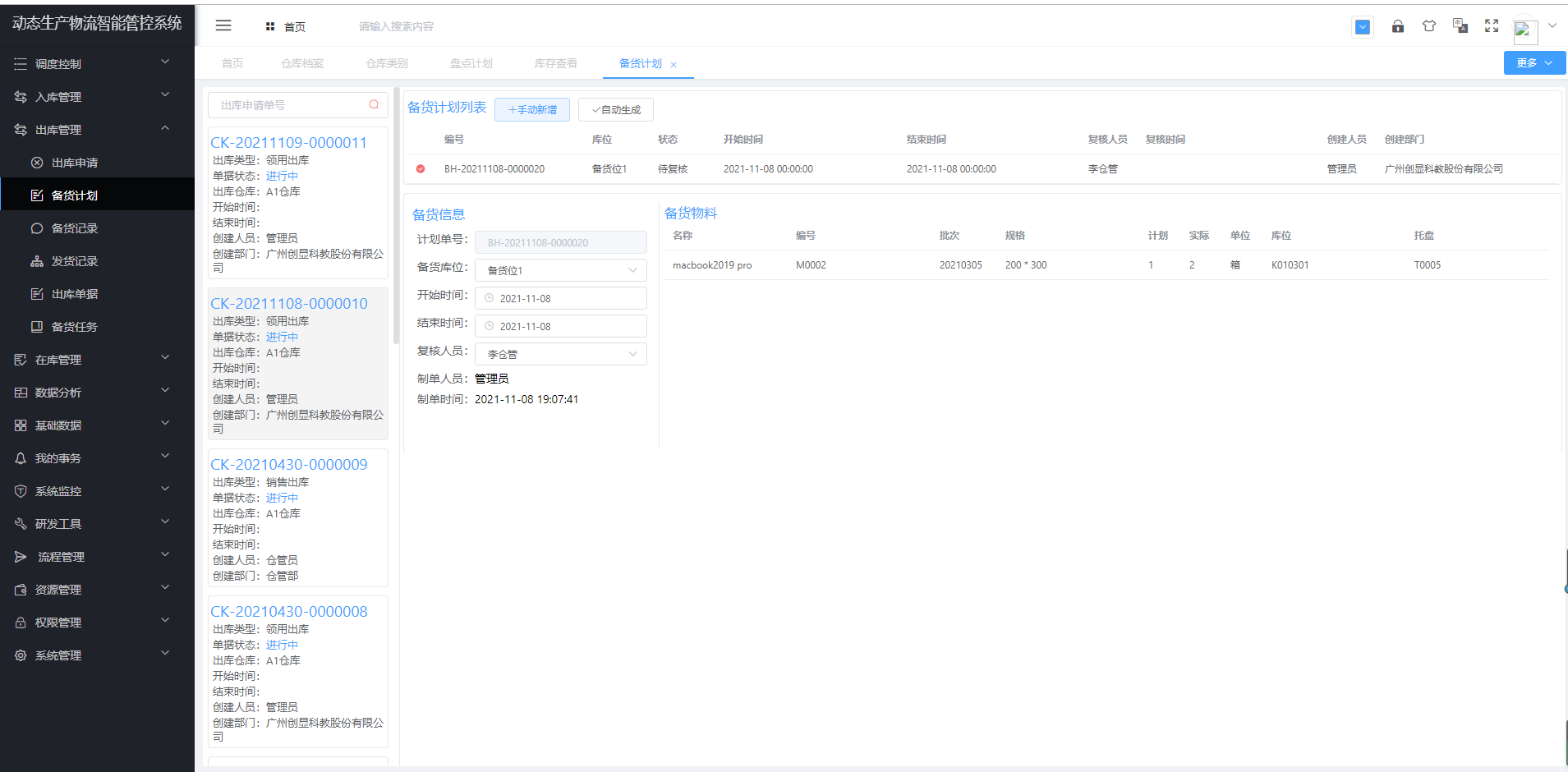Open the home grid icon in header

[270, 26]
